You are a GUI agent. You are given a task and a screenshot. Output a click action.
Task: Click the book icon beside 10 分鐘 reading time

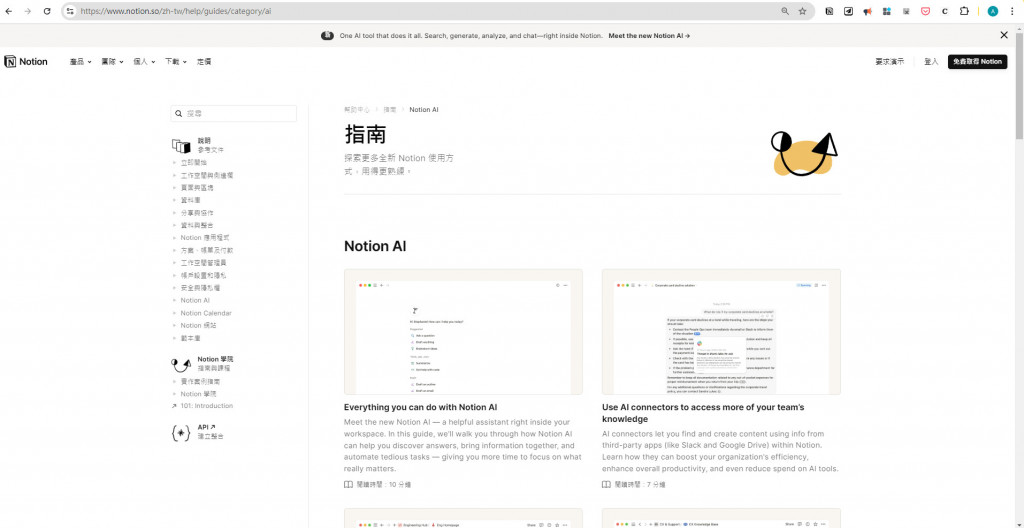click(x=349, y=485)
